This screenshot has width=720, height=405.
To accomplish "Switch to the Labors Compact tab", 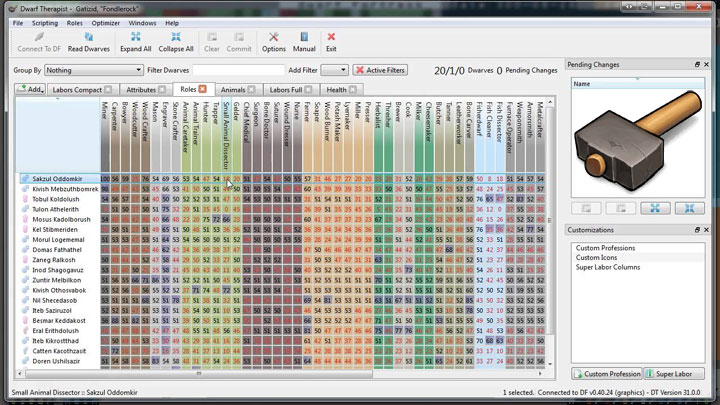I will pyautogui.click(x=75, y=90).
